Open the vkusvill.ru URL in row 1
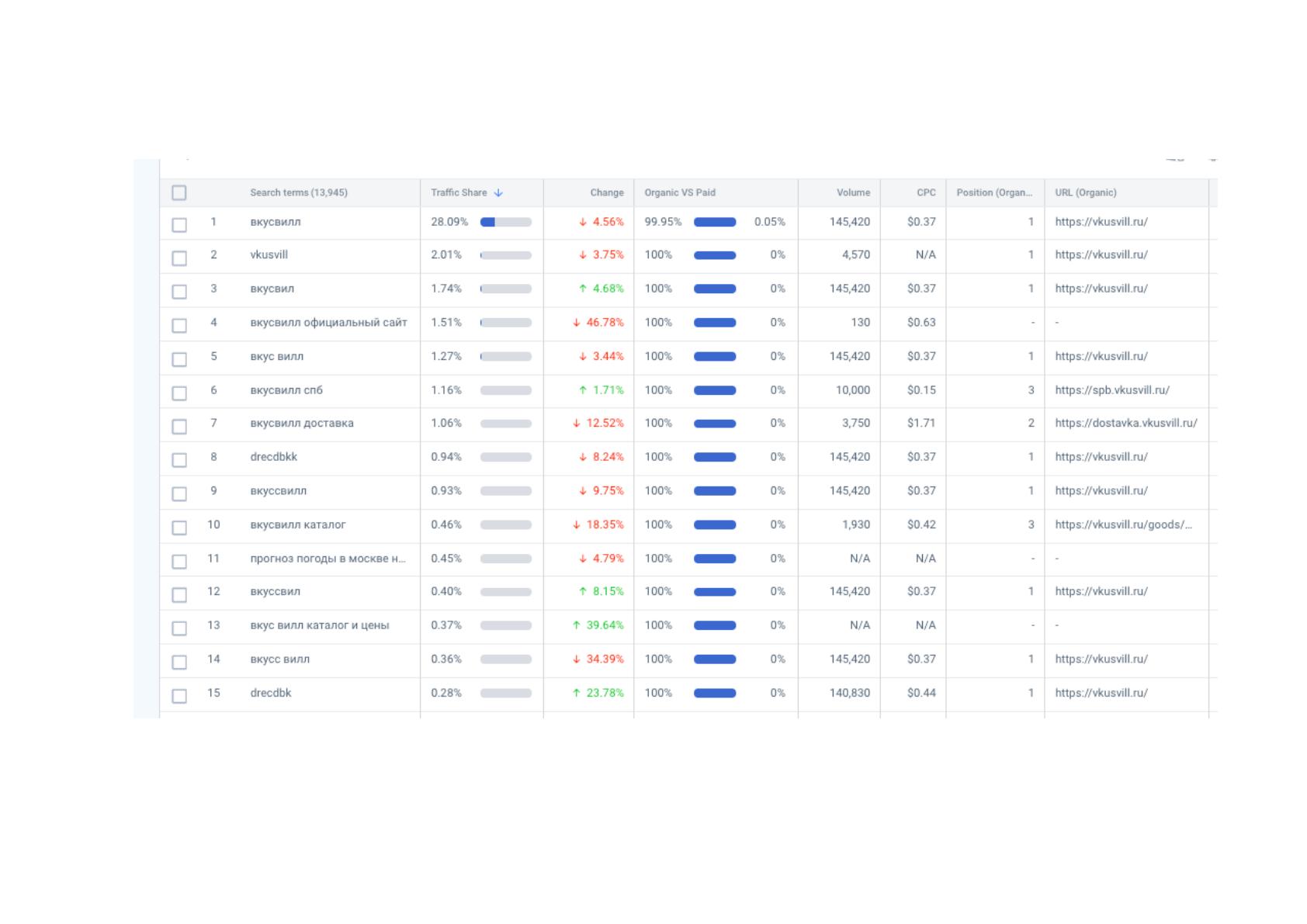This screenshot has width=1307, height=924. click(1101, 222)
